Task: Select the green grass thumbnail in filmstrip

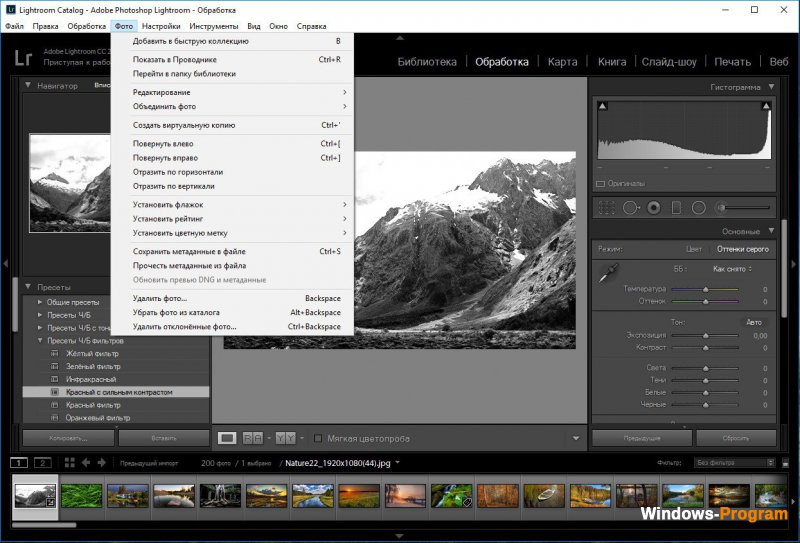Action: tap(82, 496)
